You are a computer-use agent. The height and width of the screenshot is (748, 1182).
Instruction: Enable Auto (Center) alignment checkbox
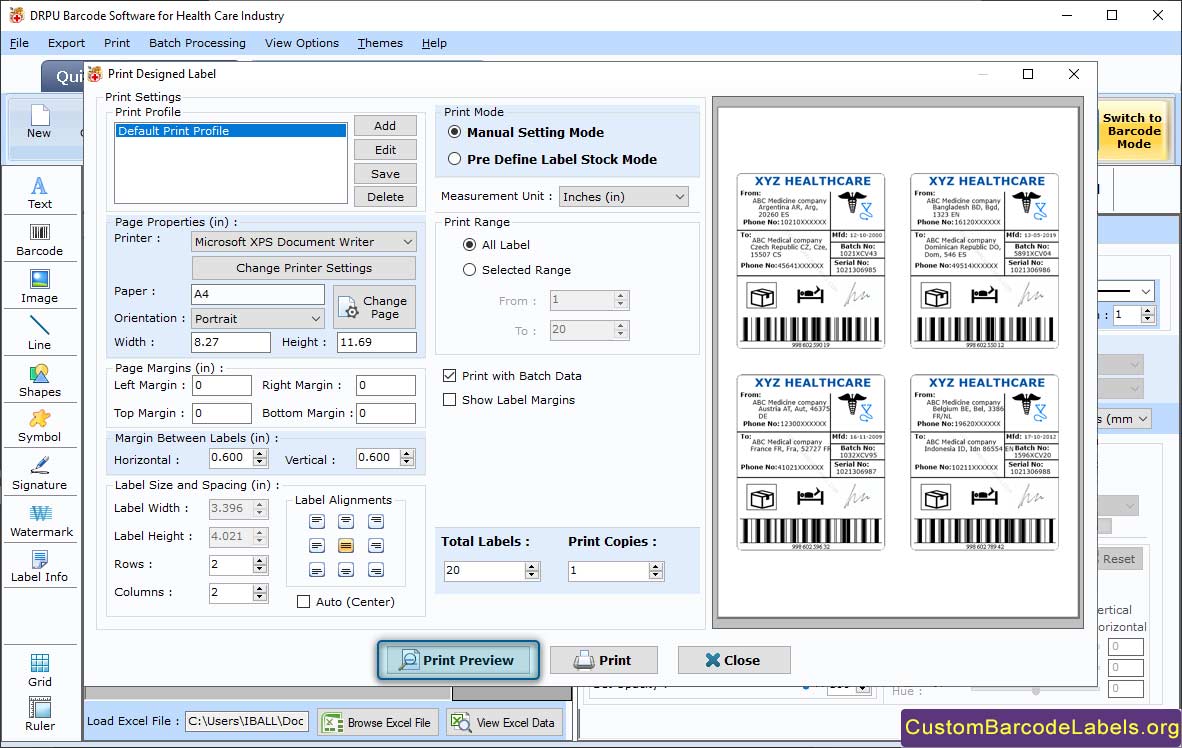[x=303, y=602]
